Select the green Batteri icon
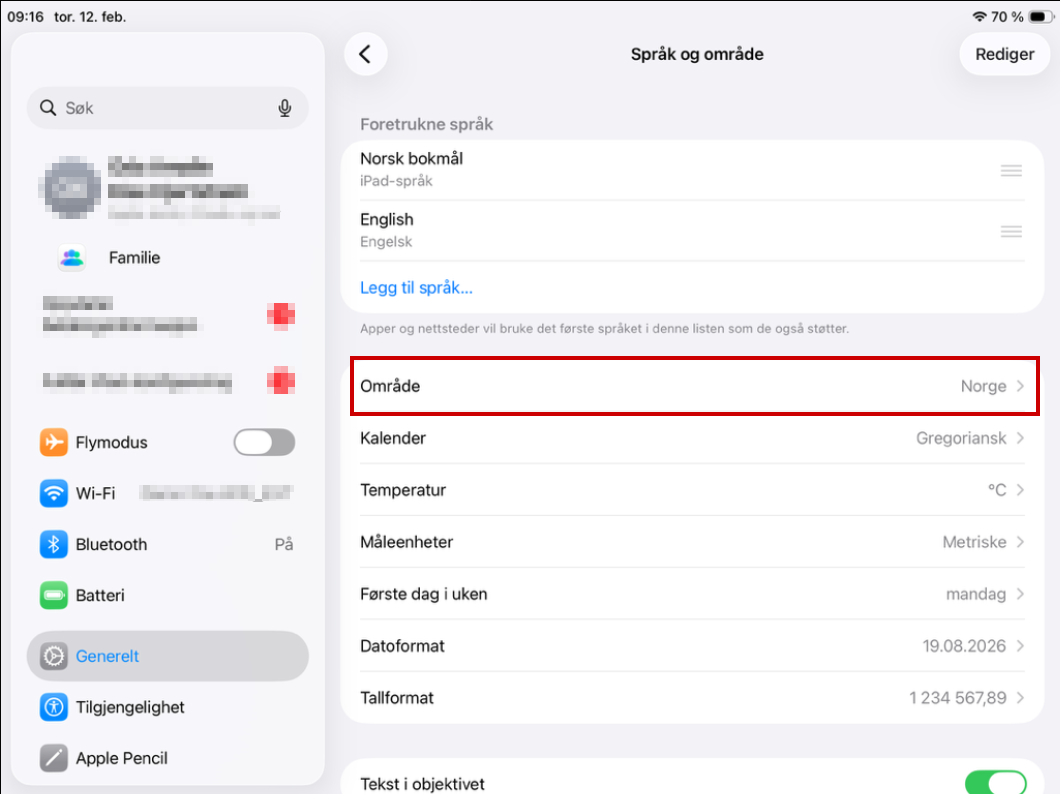This screenshot has width=1060, height=794. (x=53, y=595)
